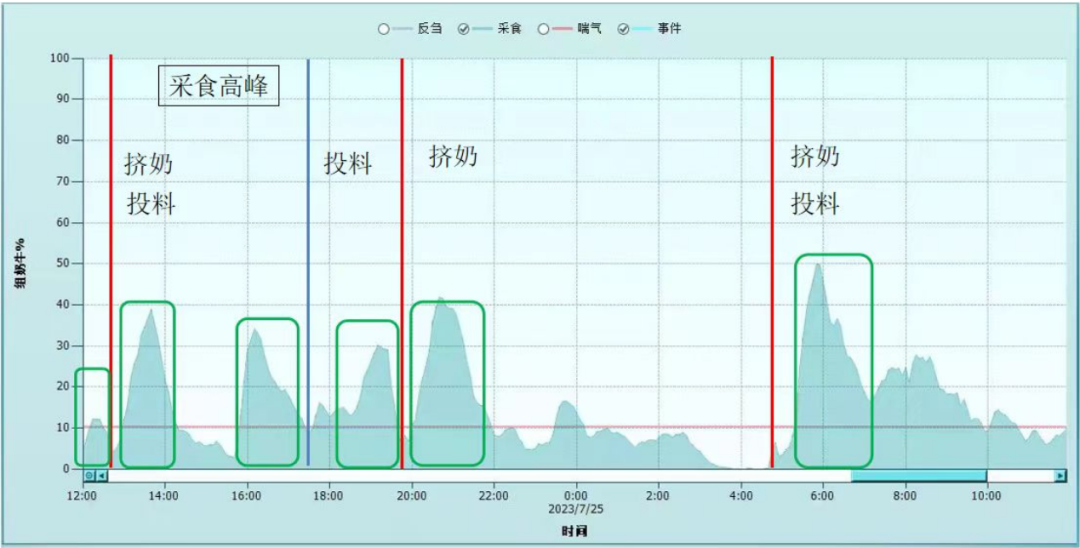Click the 0:00 tick label
This screenshot has width=1080, height=548.
click(576, 494)
